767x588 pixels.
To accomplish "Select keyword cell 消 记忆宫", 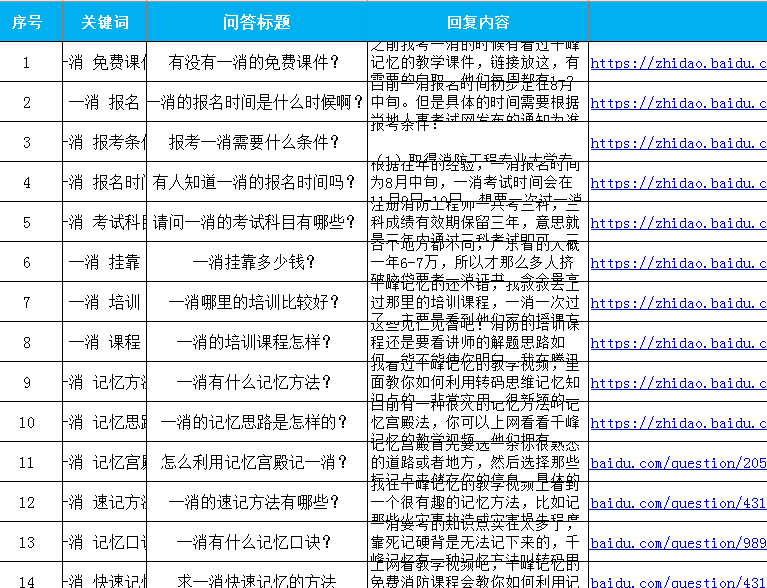I will point(105,462).
